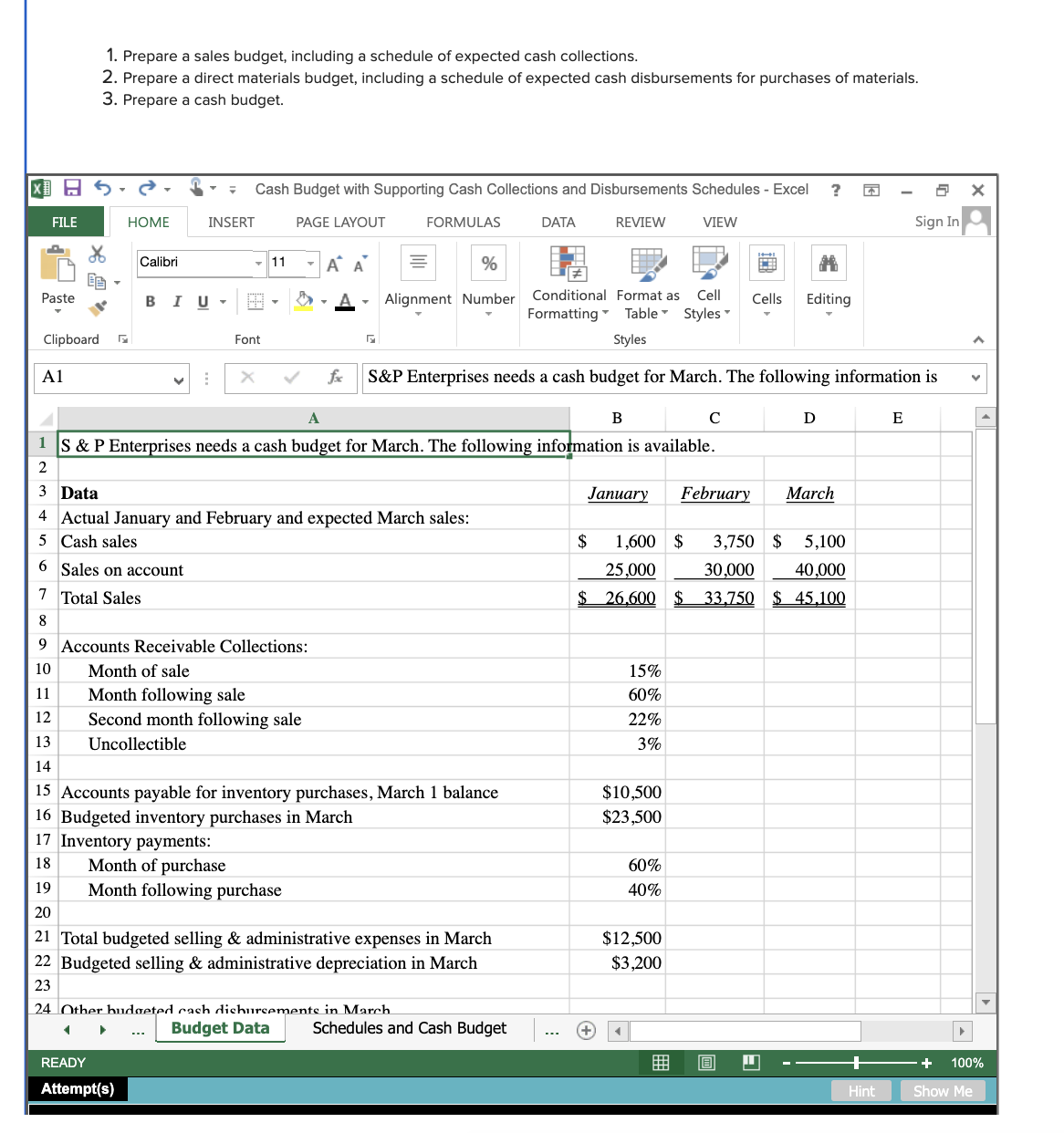Click the Cut scissors icon
The height and width of the screenshot is (1133, 1064).
pyautogui.click(x=97, y=255)
